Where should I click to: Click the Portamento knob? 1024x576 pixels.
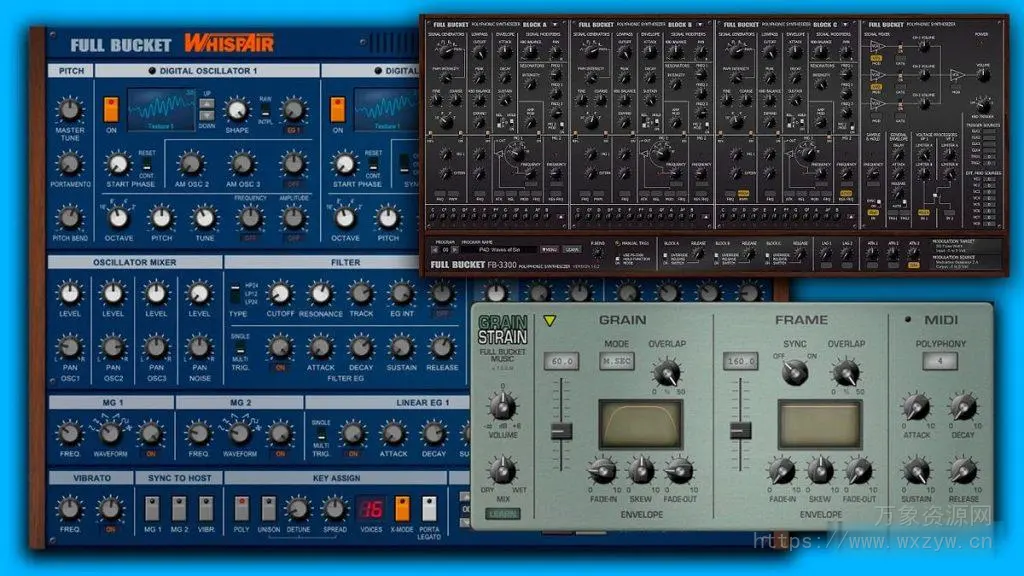(x=69, y=163)
